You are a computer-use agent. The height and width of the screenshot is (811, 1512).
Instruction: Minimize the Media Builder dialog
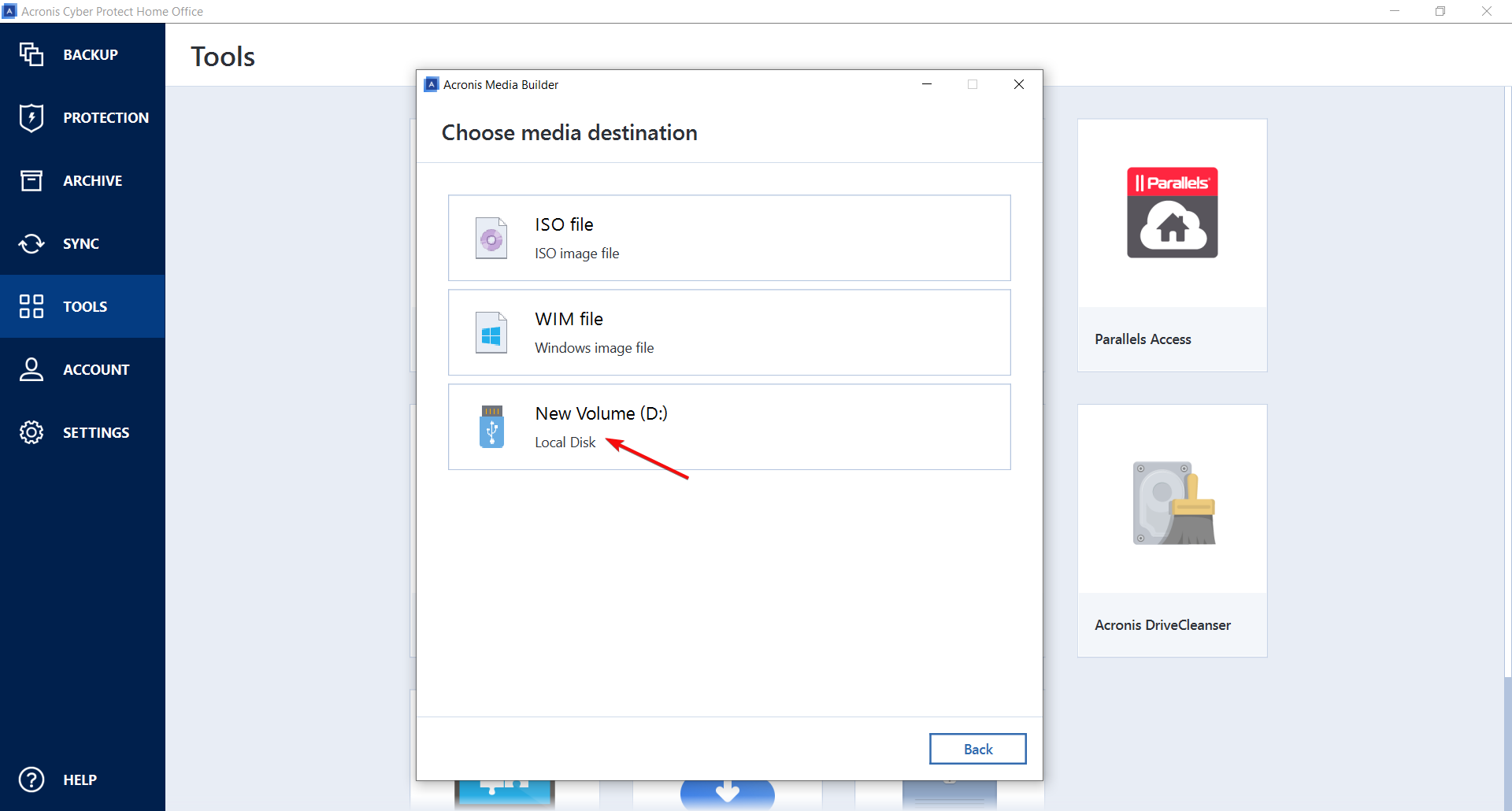click(x=927, y=84)
